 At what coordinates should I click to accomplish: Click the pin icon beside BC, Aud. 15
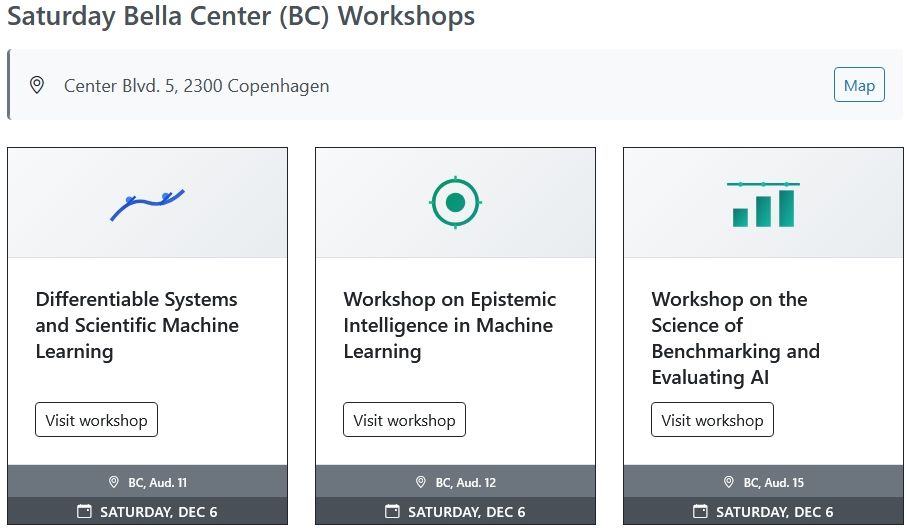[729, 482]
